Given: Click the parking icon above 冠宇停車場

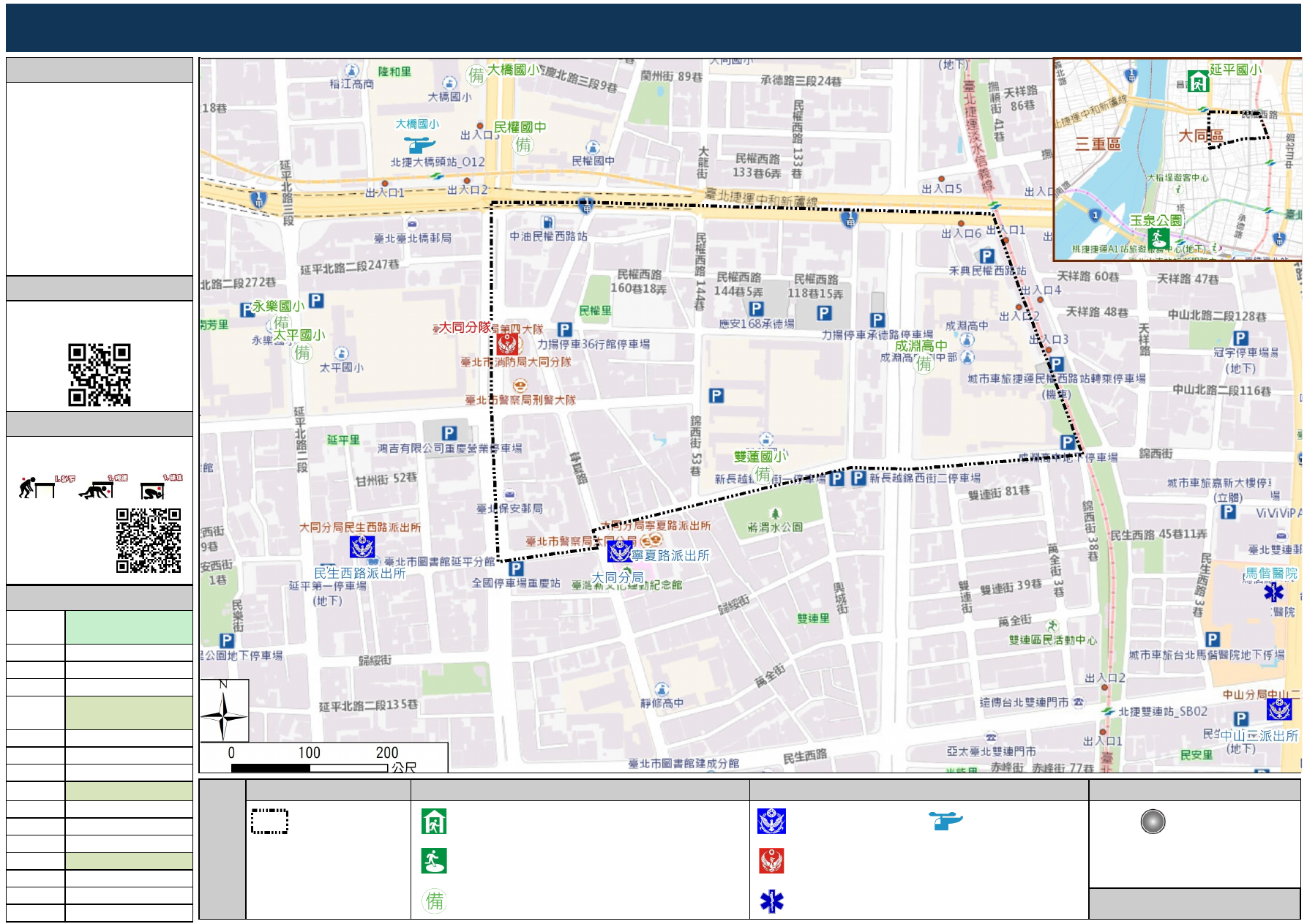Looking at the screenshot, I should click(1240, 338).
